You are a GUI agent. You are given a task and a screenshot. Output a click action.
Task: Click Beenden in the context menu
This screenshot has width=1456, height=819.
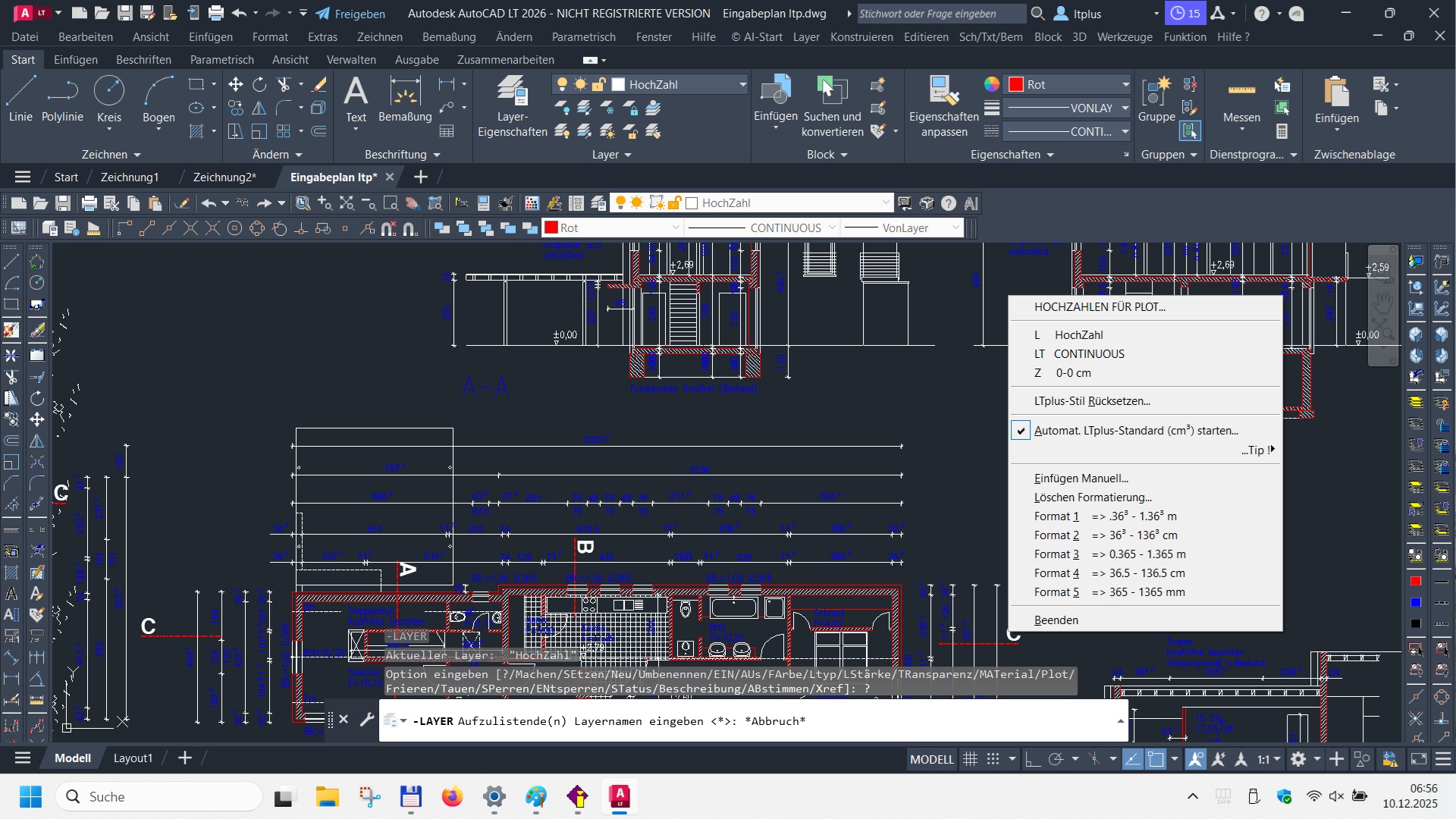1056,620
